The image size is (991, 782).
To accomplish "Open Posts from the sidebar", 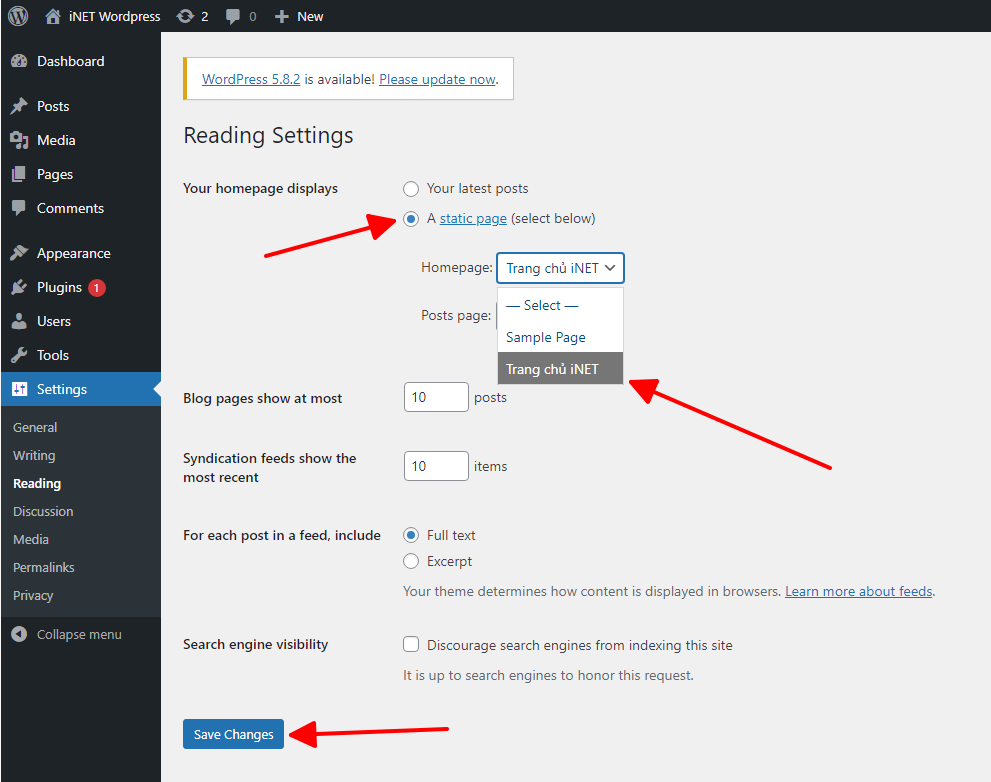I will coord(53,106).
